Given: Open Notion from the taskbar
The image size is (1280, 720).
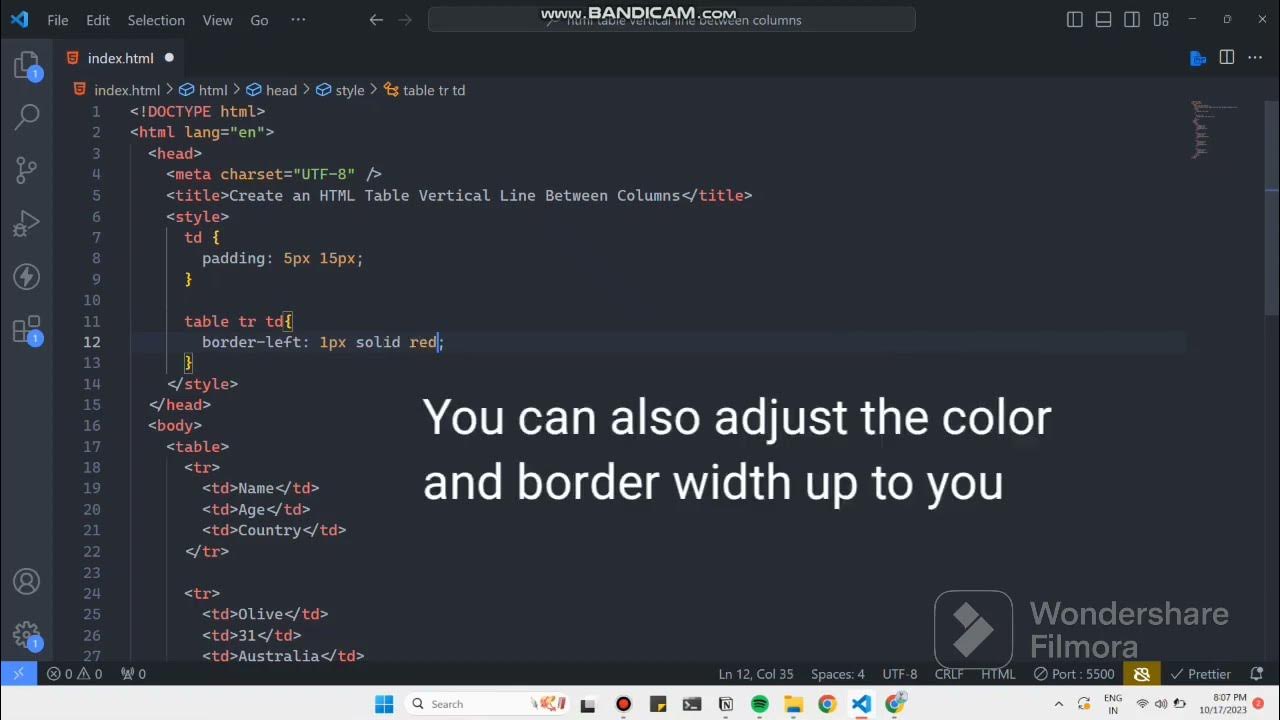Looking at the screenshot, I should click(x=725, y=704).
